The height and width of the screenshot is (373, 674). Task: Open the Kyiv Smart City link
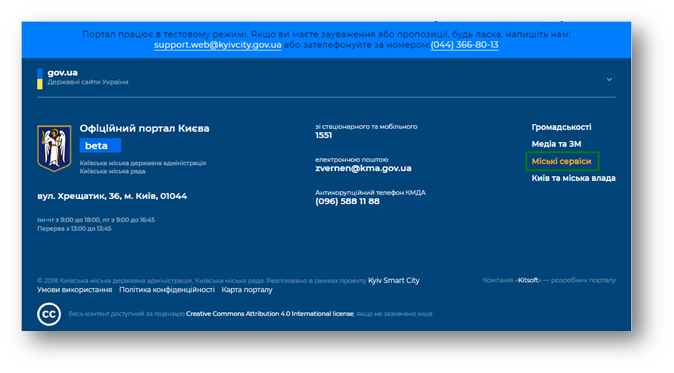point(394,280)
